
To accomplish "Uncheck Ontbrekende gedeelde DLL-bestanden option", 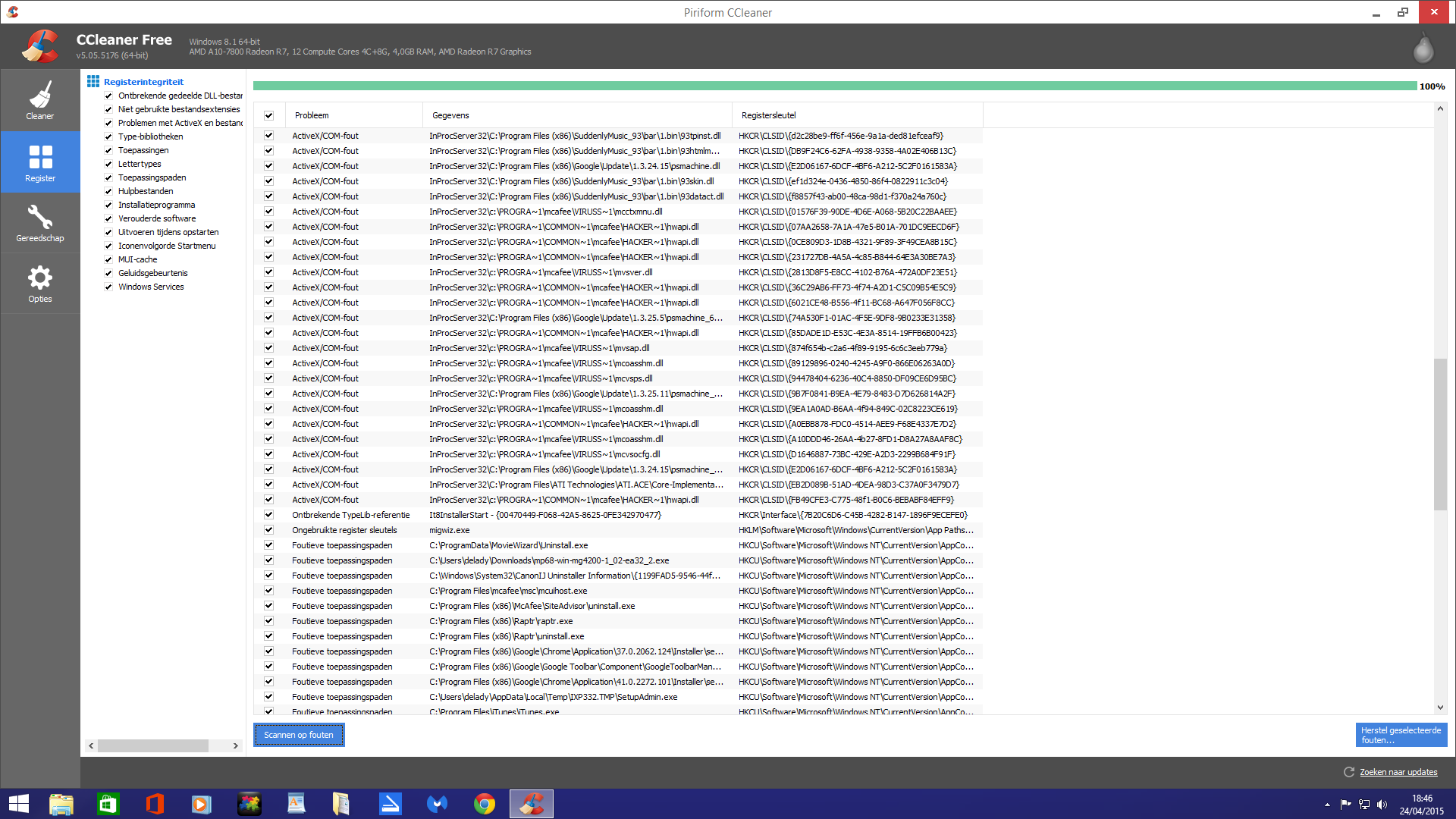I will point(108,96).
